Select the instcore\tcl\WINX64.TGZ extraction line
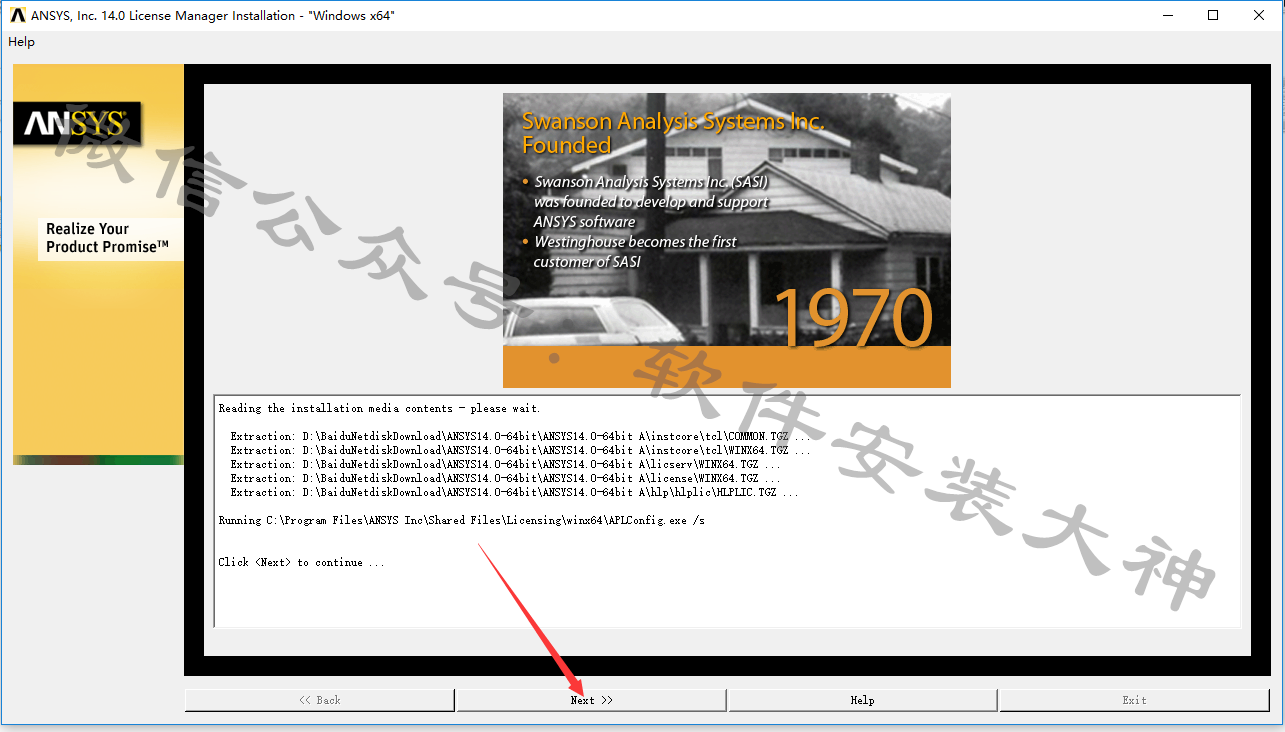Screen dimensions: 1285x732 (520, 450)
